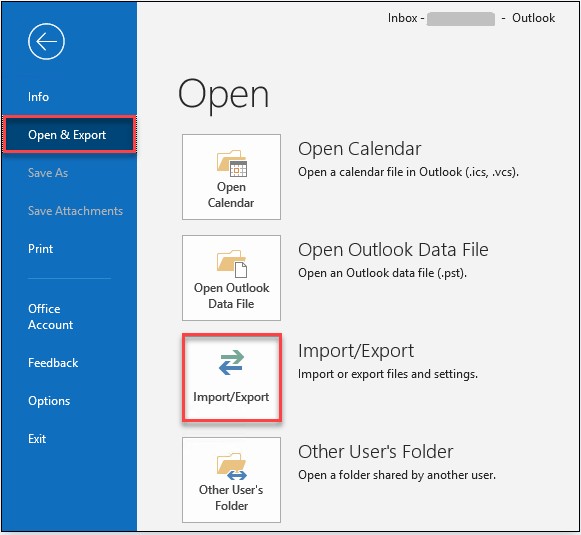
Task: Exit Outlook via sidebar Exit
Action: tap(37, 439)
